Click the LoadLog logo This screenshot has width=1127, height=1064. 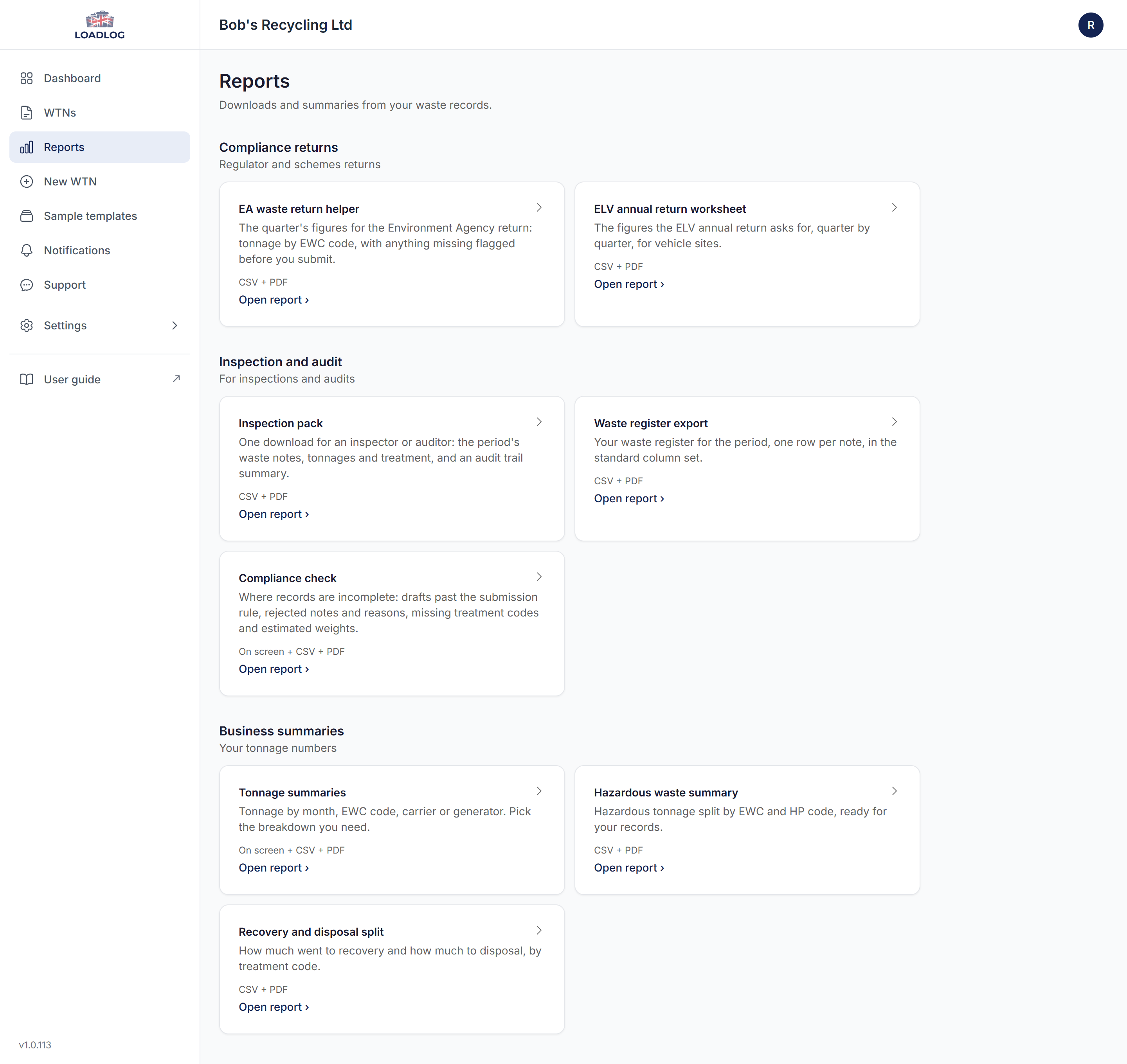click(x=99, y=25)
